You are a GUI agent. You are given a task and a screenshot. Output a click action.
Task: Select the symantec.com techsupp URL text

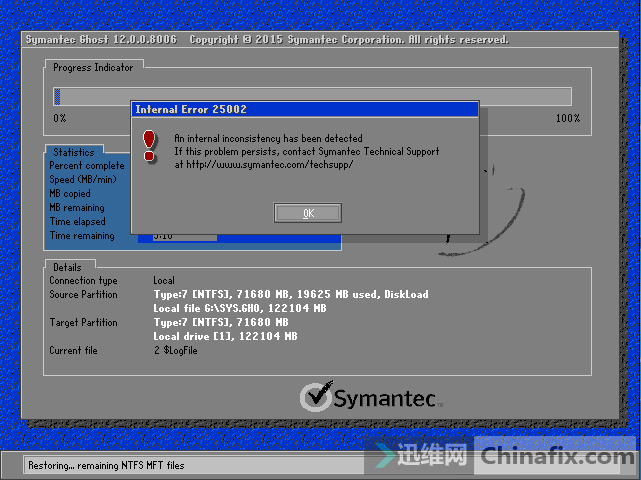point(269,164)
